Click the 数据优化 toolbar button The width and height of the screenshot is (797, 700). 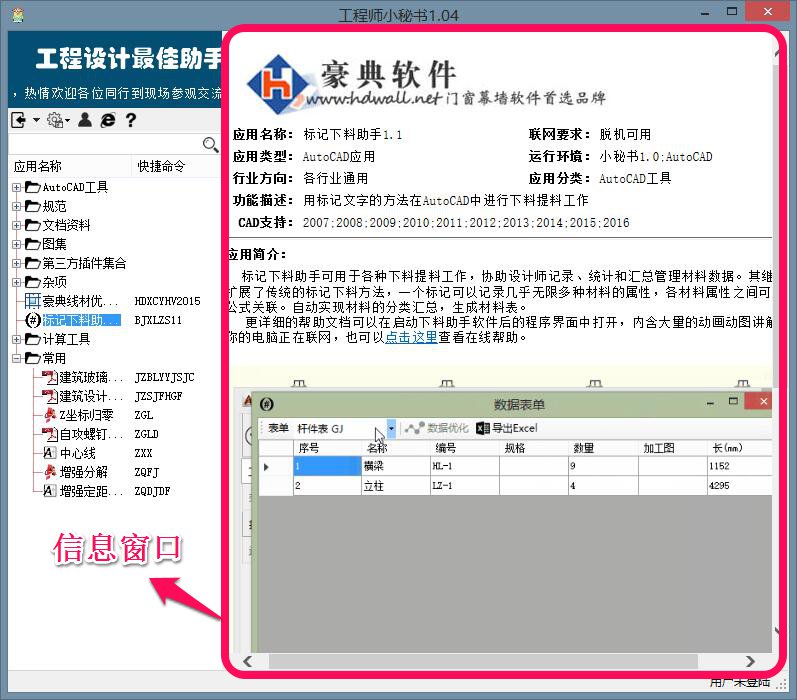436,428
